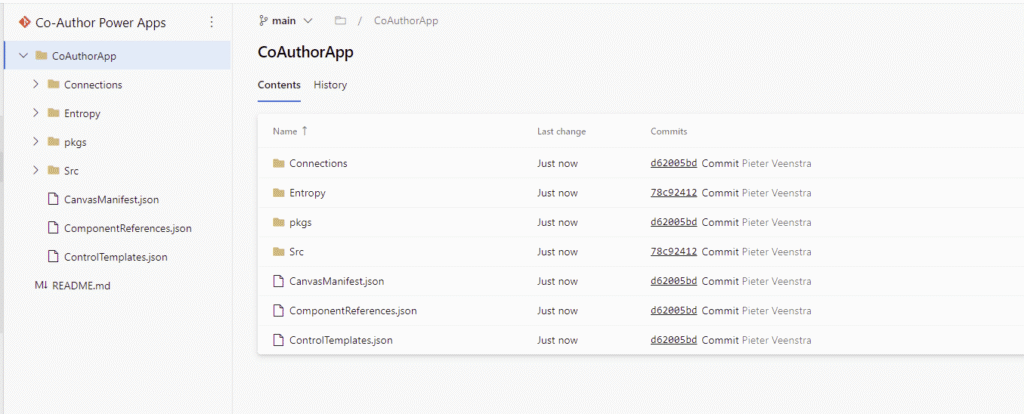Open ComponentReferences.json in contents table
The width and height of the screenshot is (1024, 414).
(x=353, y=311)
